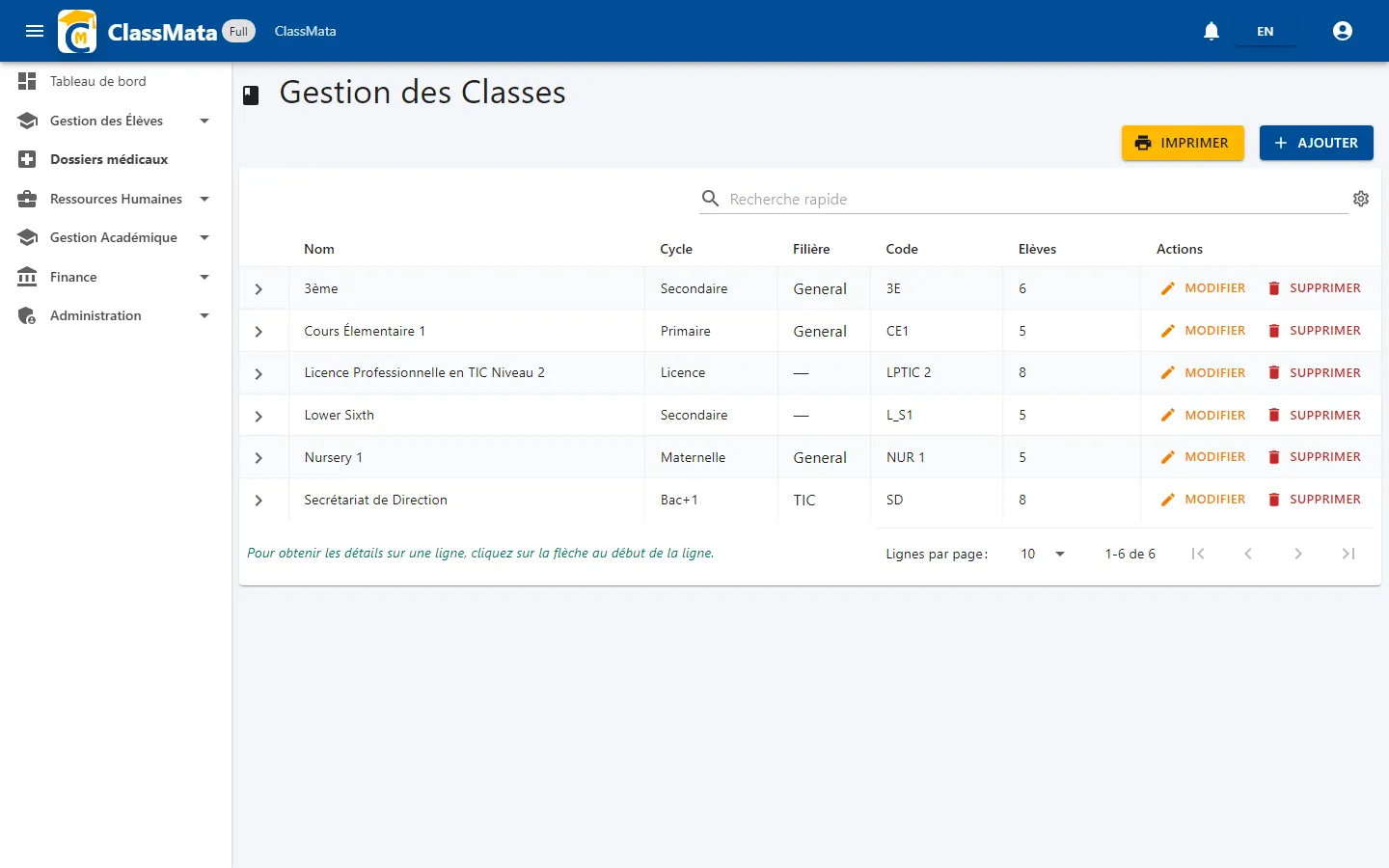Go to the previous page arrow
This screenshot has width=1389, height=868.
pos(1248,554)
